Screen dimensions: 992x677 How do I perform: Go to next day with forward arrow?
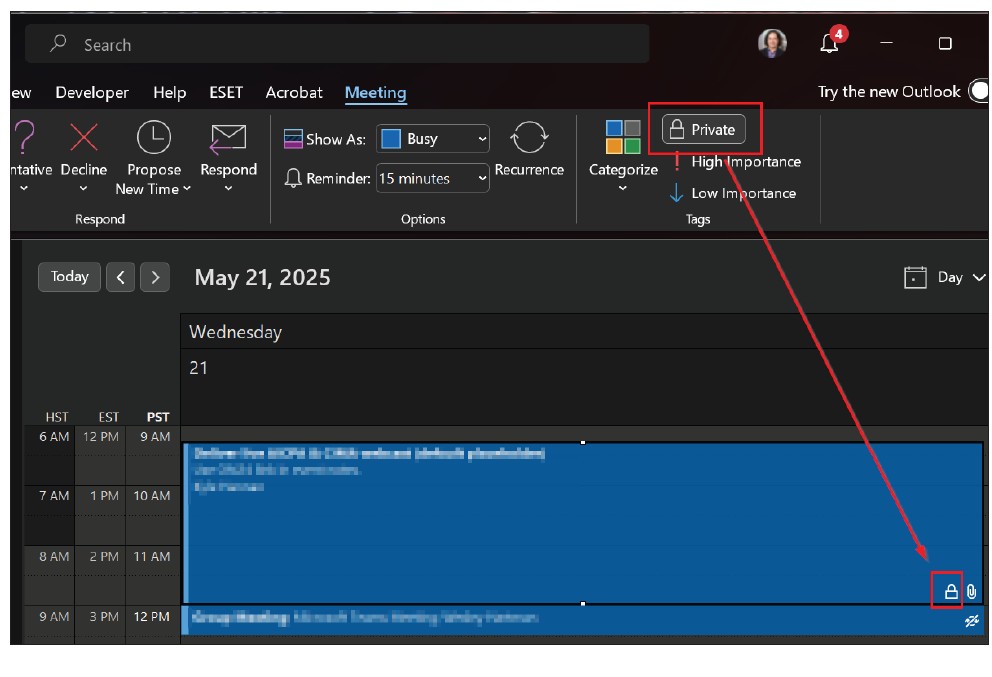pyautogui.click(x=154, y=277)
